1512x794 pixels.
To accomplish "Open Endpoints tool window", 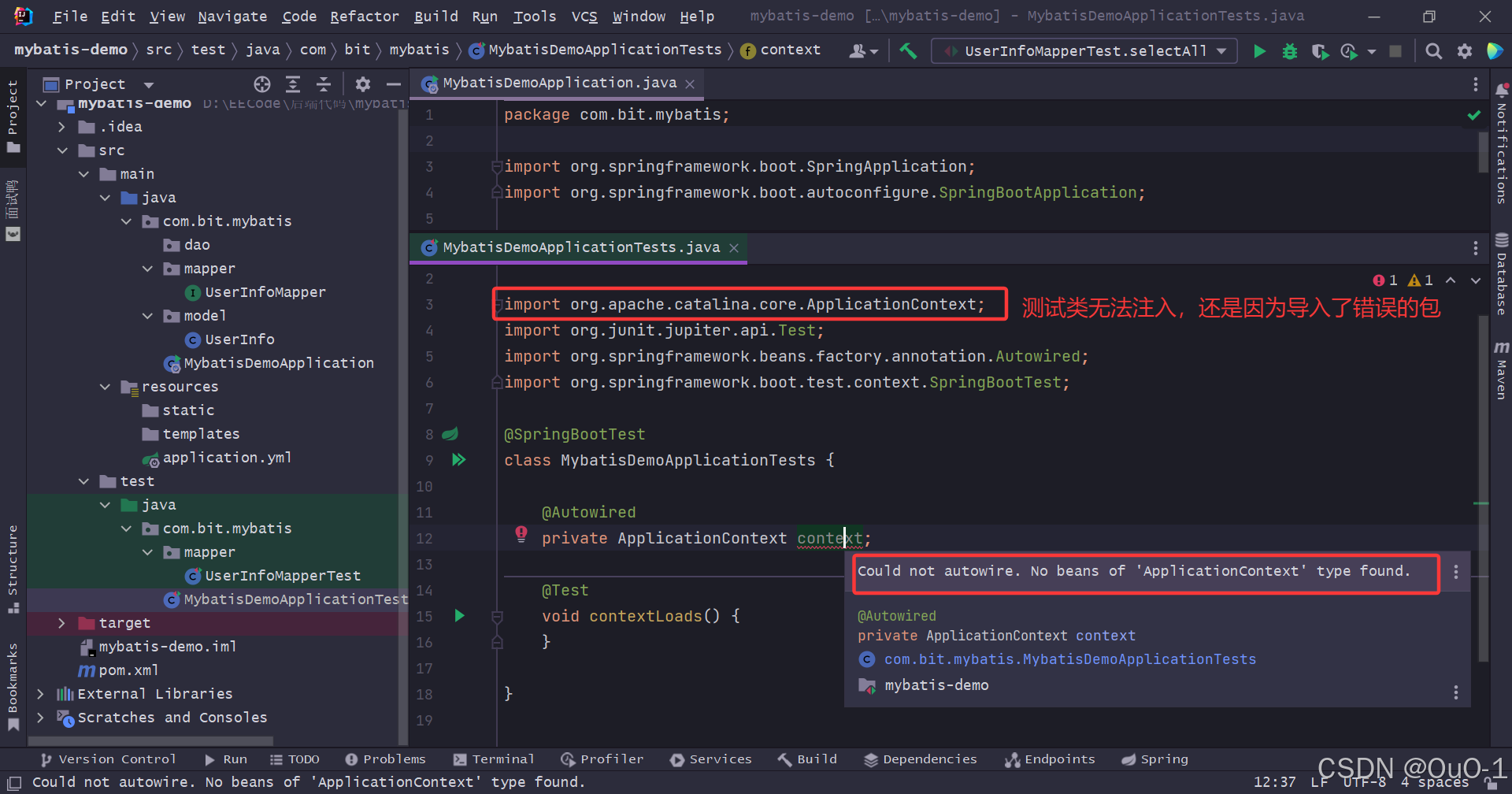I will (x=1050, y=759).
